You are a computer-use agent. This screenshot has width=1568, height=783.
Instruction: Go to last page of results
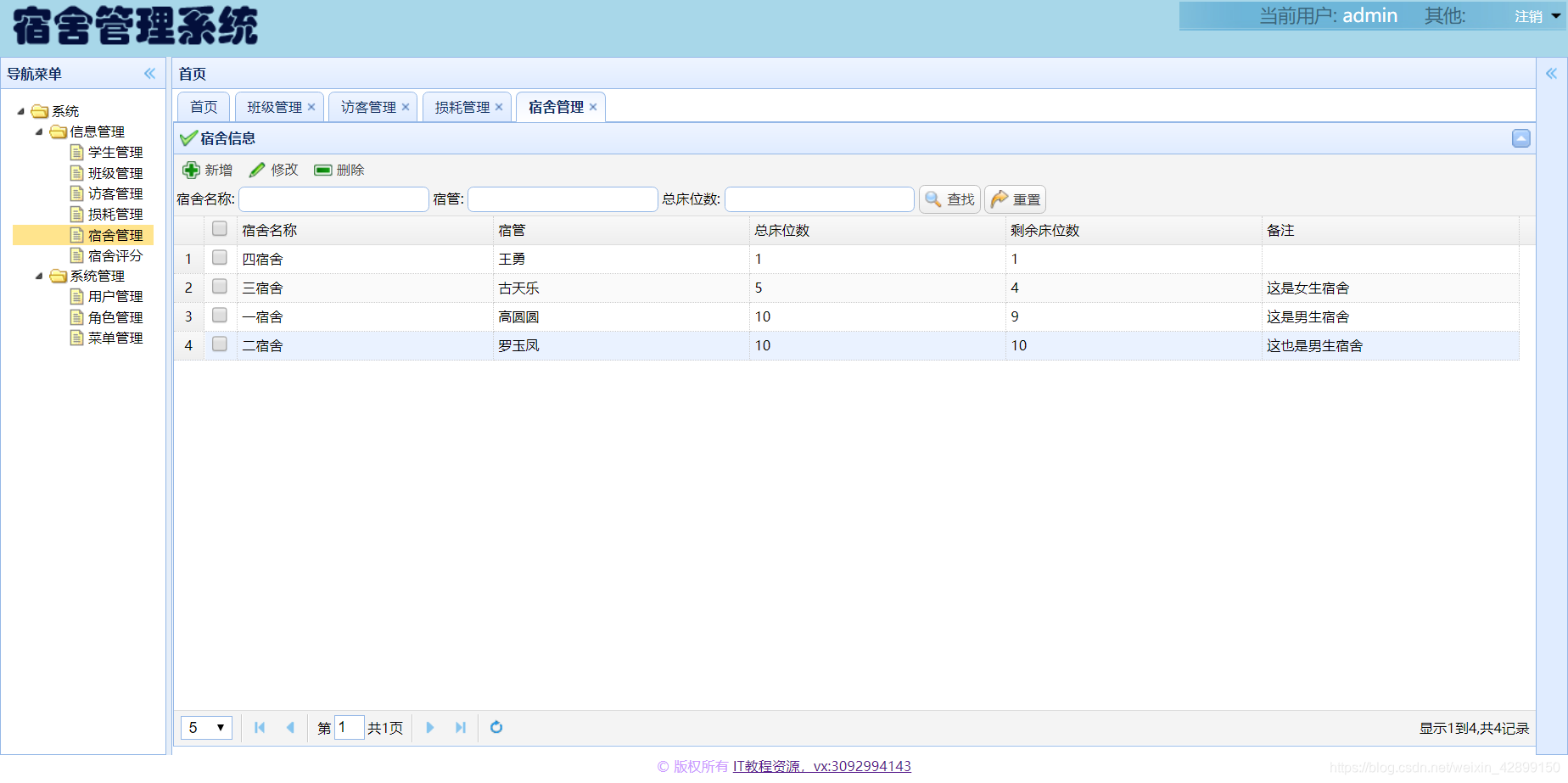click(461, 728)
